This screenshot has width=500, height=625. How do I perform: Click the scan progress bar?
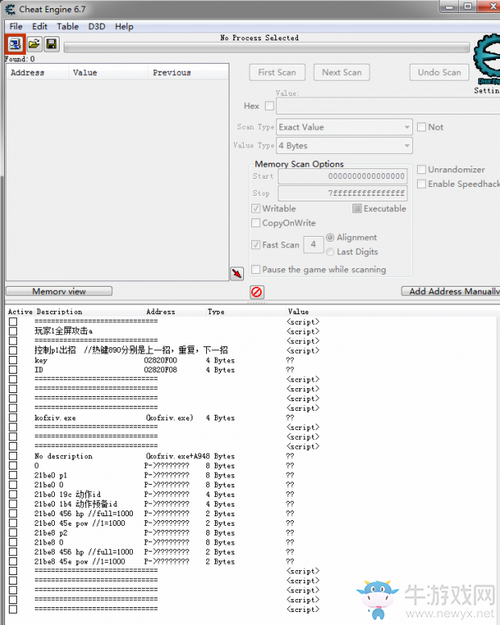tap(267, 48)
